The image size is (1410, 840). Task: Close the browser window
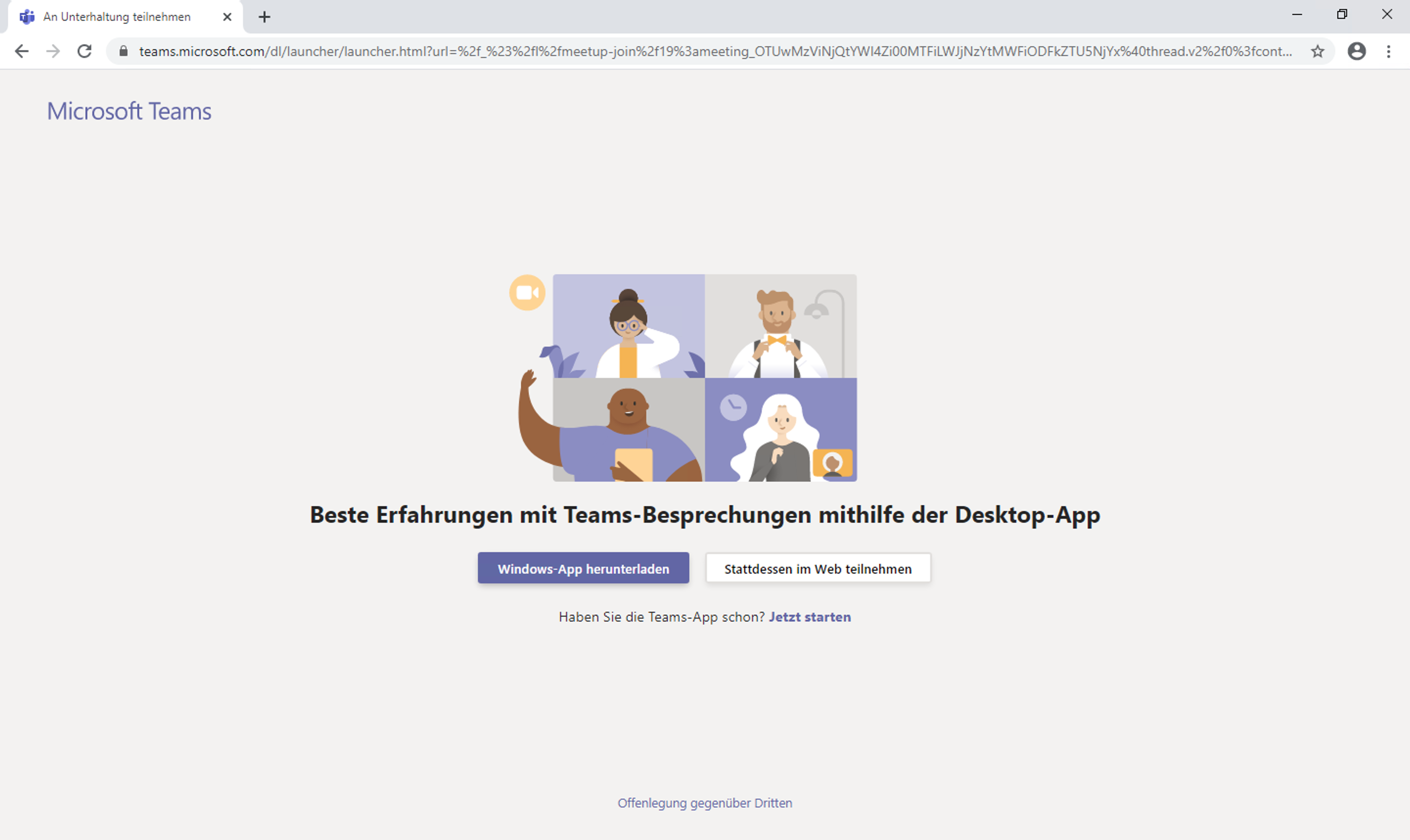click(x=1387, y=15)
